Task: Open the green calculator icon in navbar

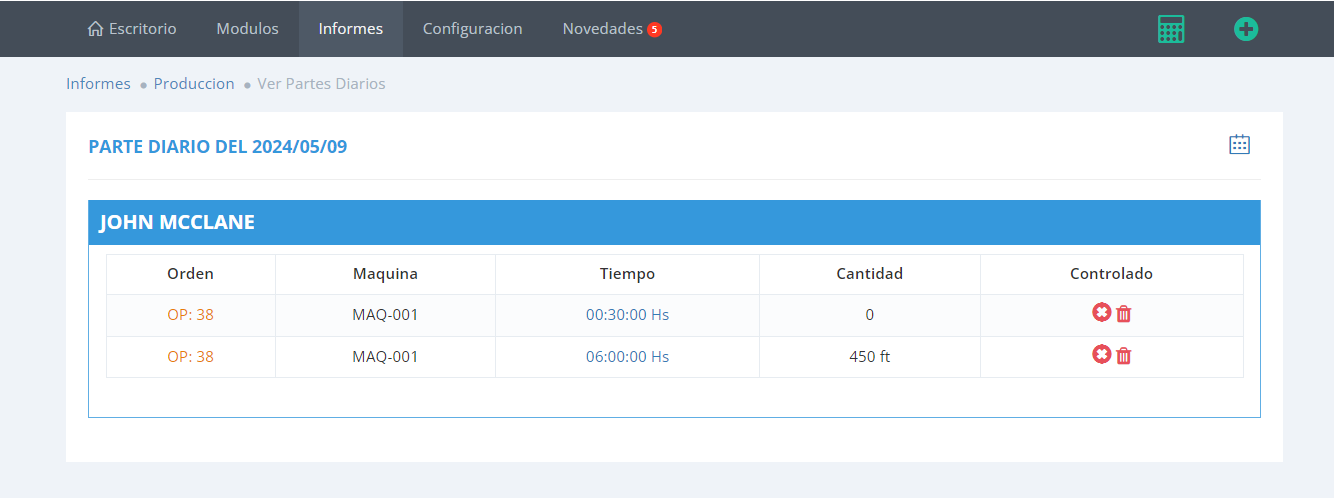Action: (1170, 29)
